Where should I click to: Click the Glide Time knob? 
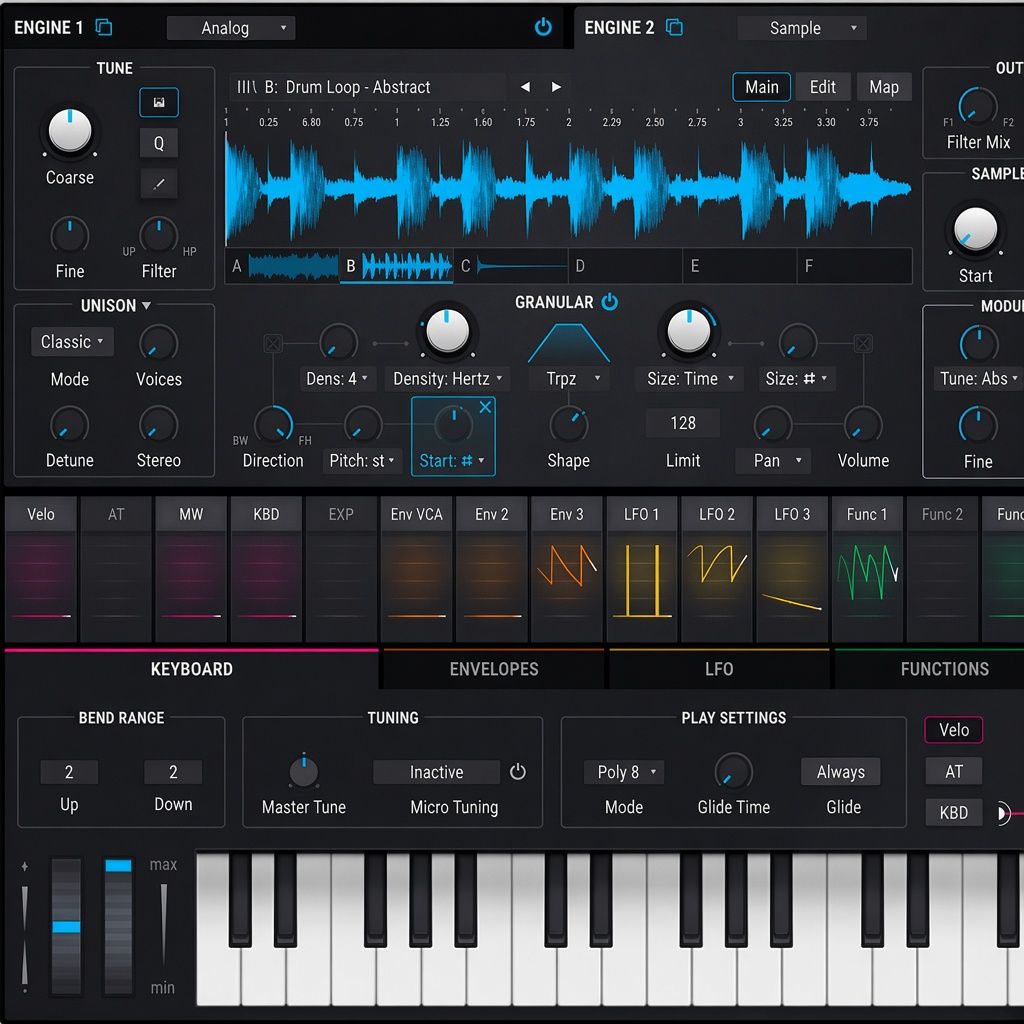733,771
